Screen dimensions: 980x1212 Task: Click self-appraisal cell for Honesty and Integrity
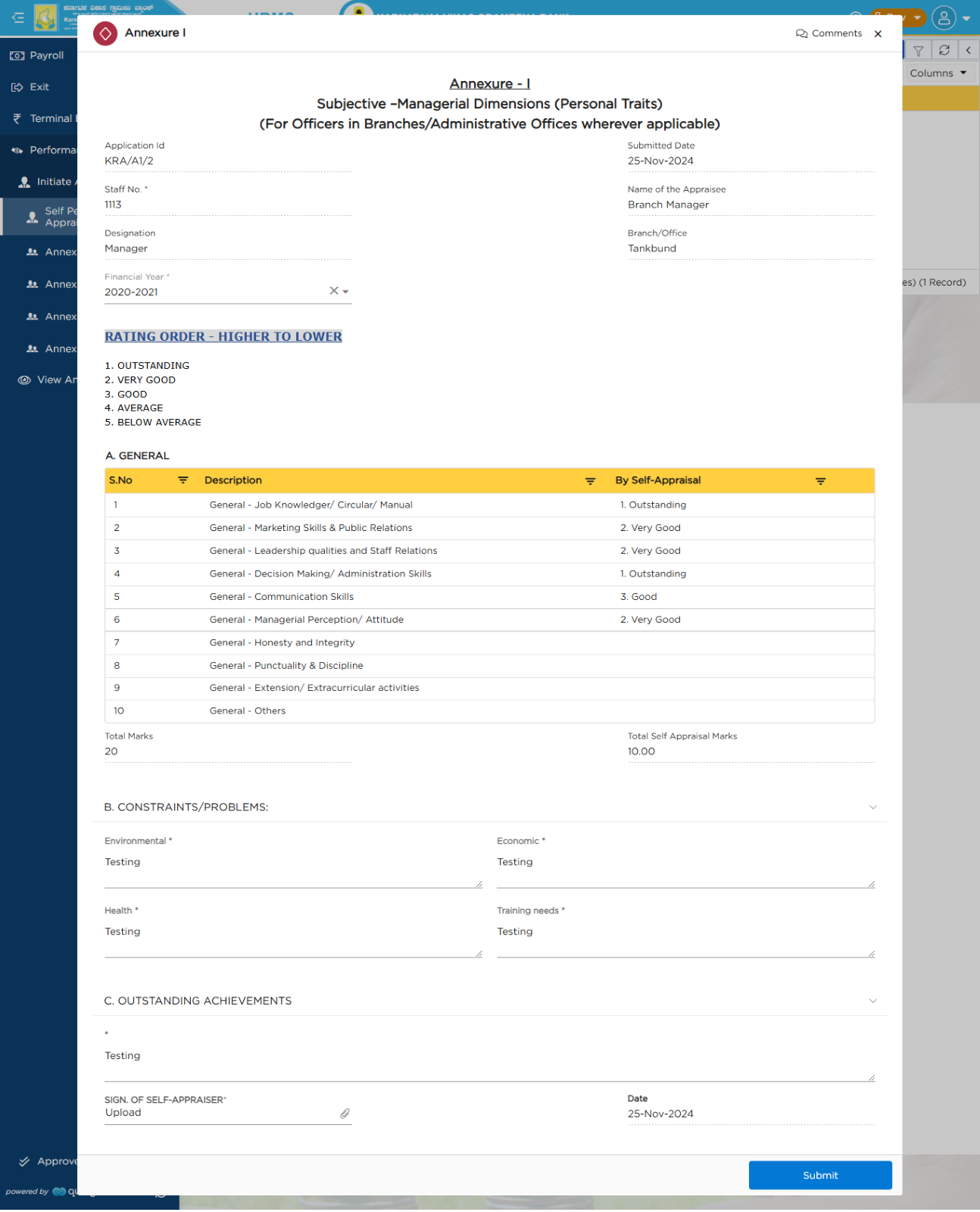[x=743, y=642]
